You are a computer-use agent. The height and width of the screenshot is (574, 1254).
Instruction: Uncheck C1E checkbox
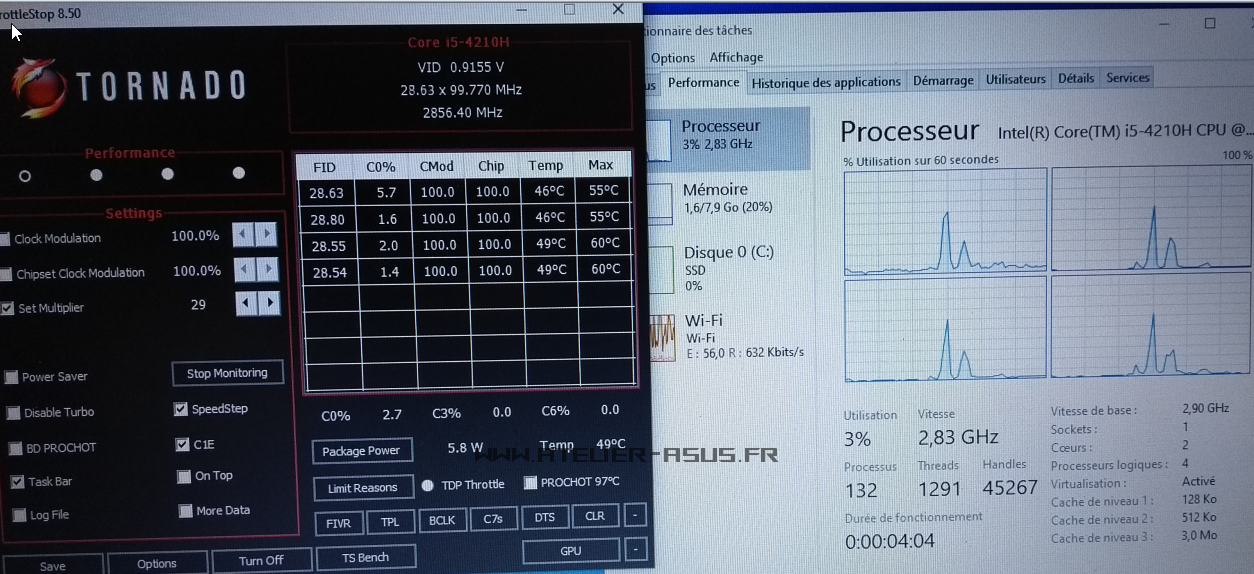point(182,444)
